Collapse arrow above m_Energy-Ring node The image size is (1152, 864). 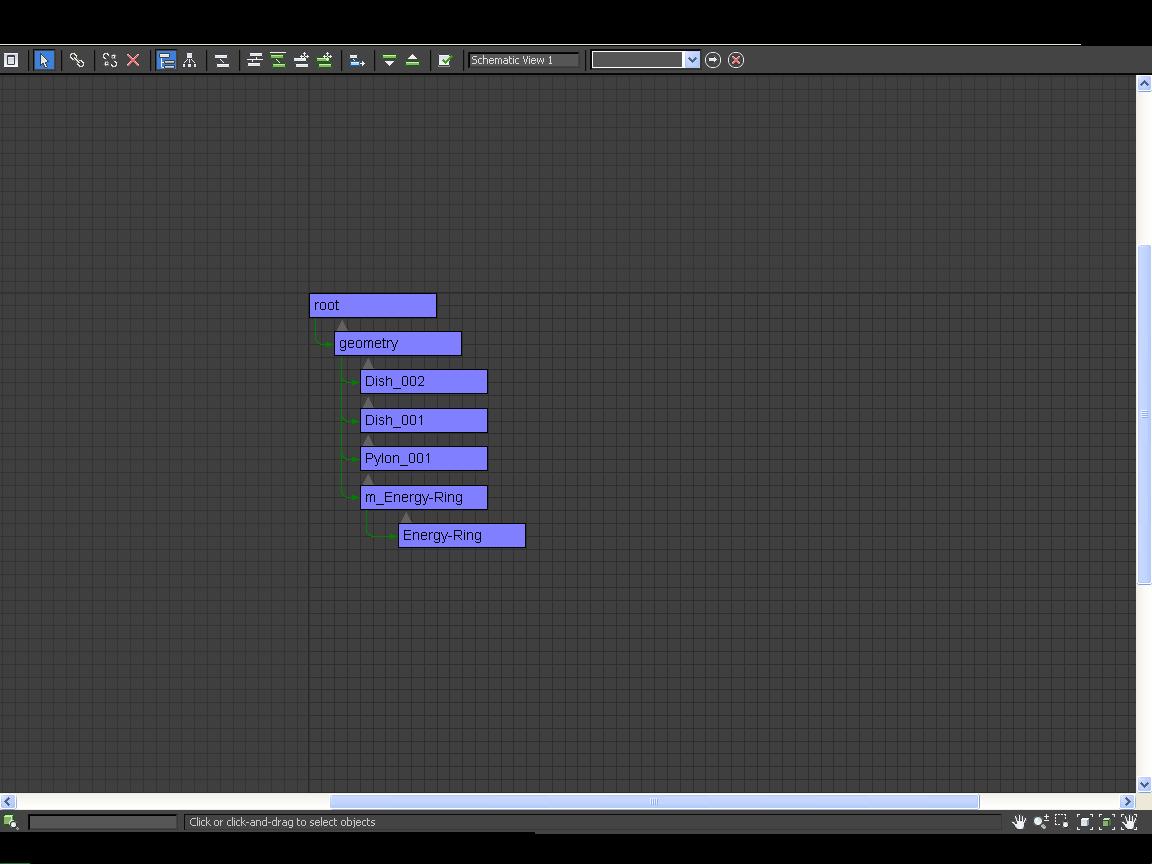368,480
